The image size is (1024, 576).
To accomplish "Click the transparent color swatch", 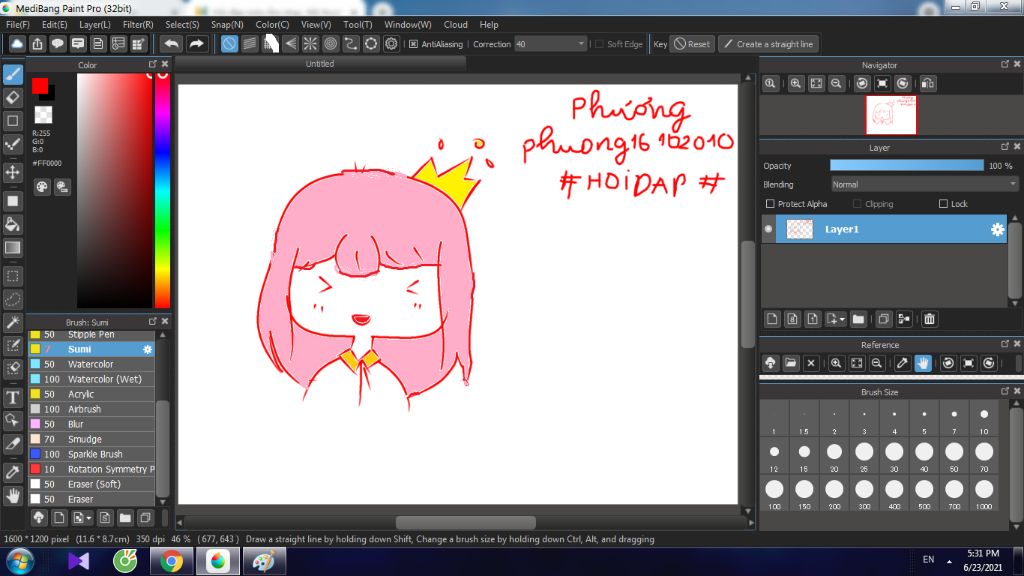I will (43, 114).
